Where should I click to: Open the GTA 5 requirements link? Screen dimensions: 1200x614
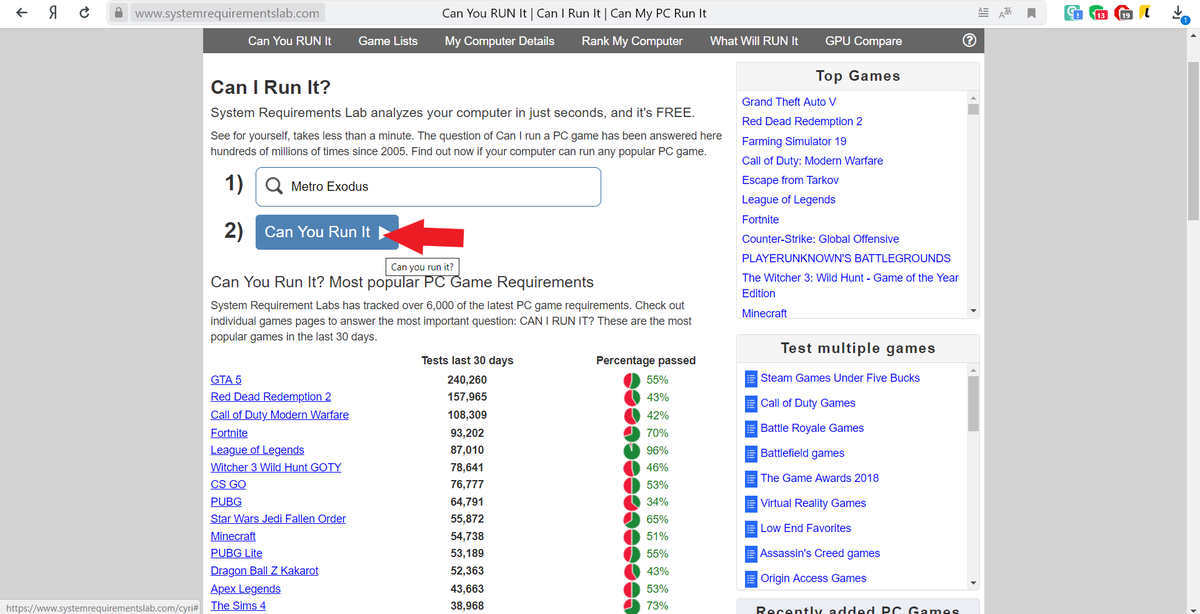[226, 380]
